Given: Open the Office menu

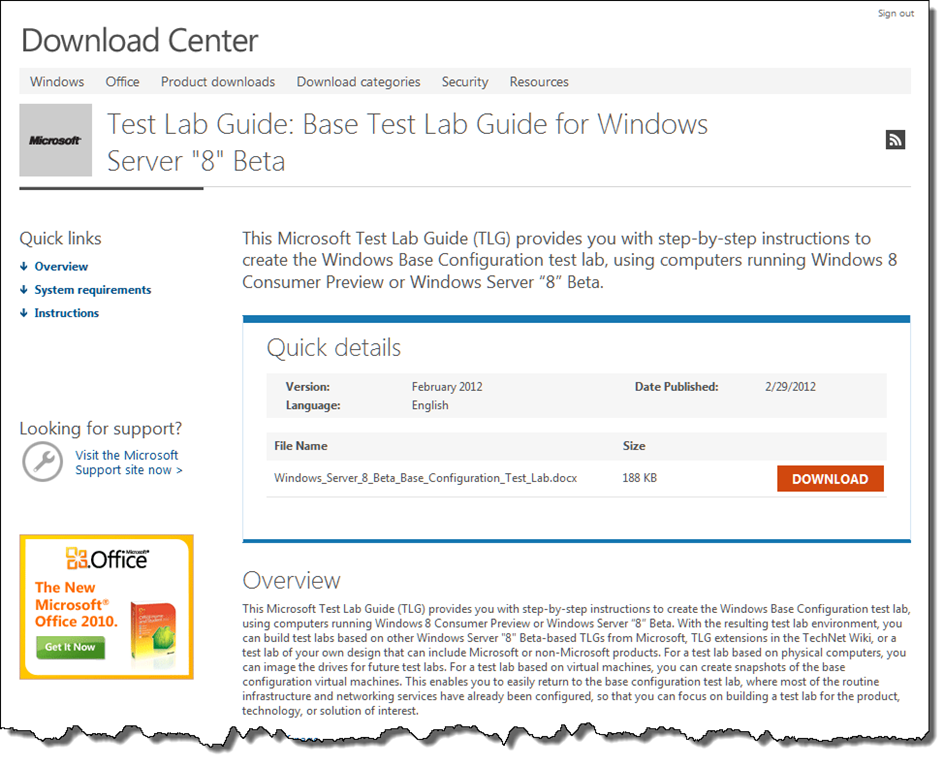Looking at the screenshot, I should (122, 82).
